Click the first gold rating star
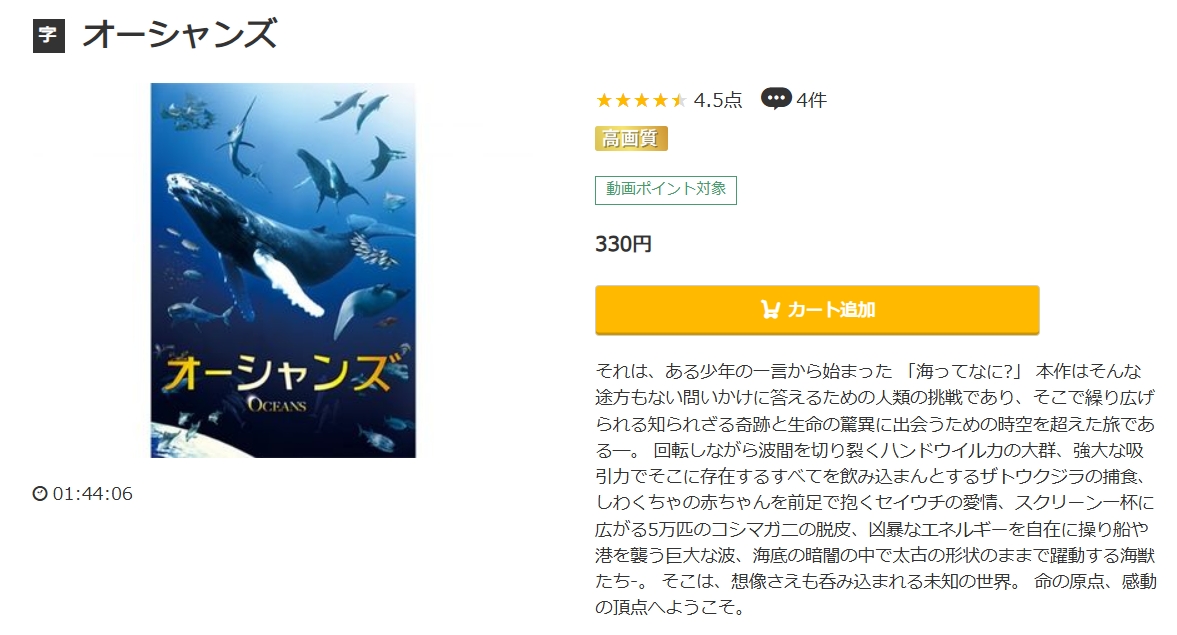This screenshot has height=635, width=1177. point(604,100)
